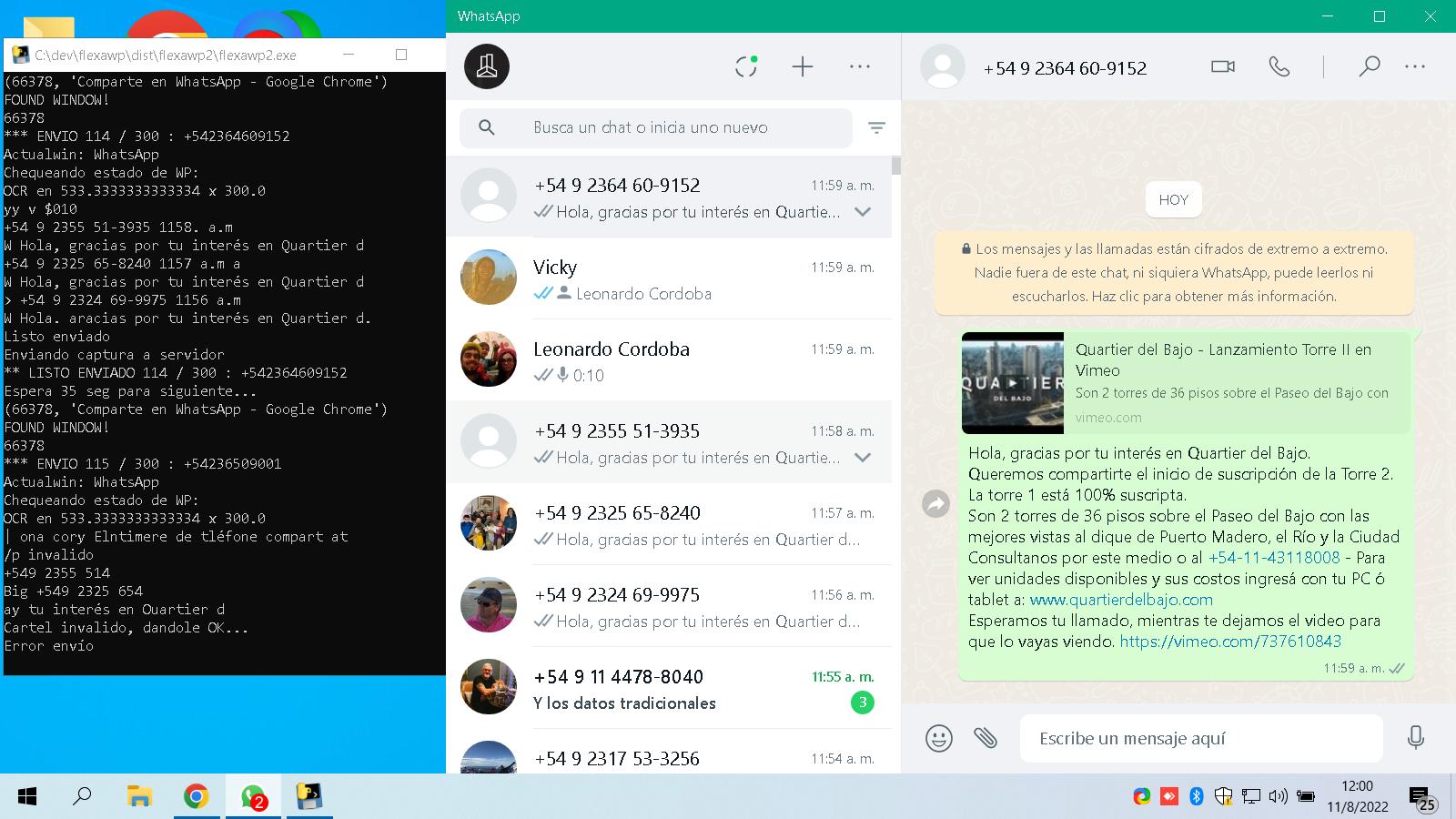The image size is (1456, 819).
Task: Open the www.quartierdelbajo.com link
Action: 1121,600
